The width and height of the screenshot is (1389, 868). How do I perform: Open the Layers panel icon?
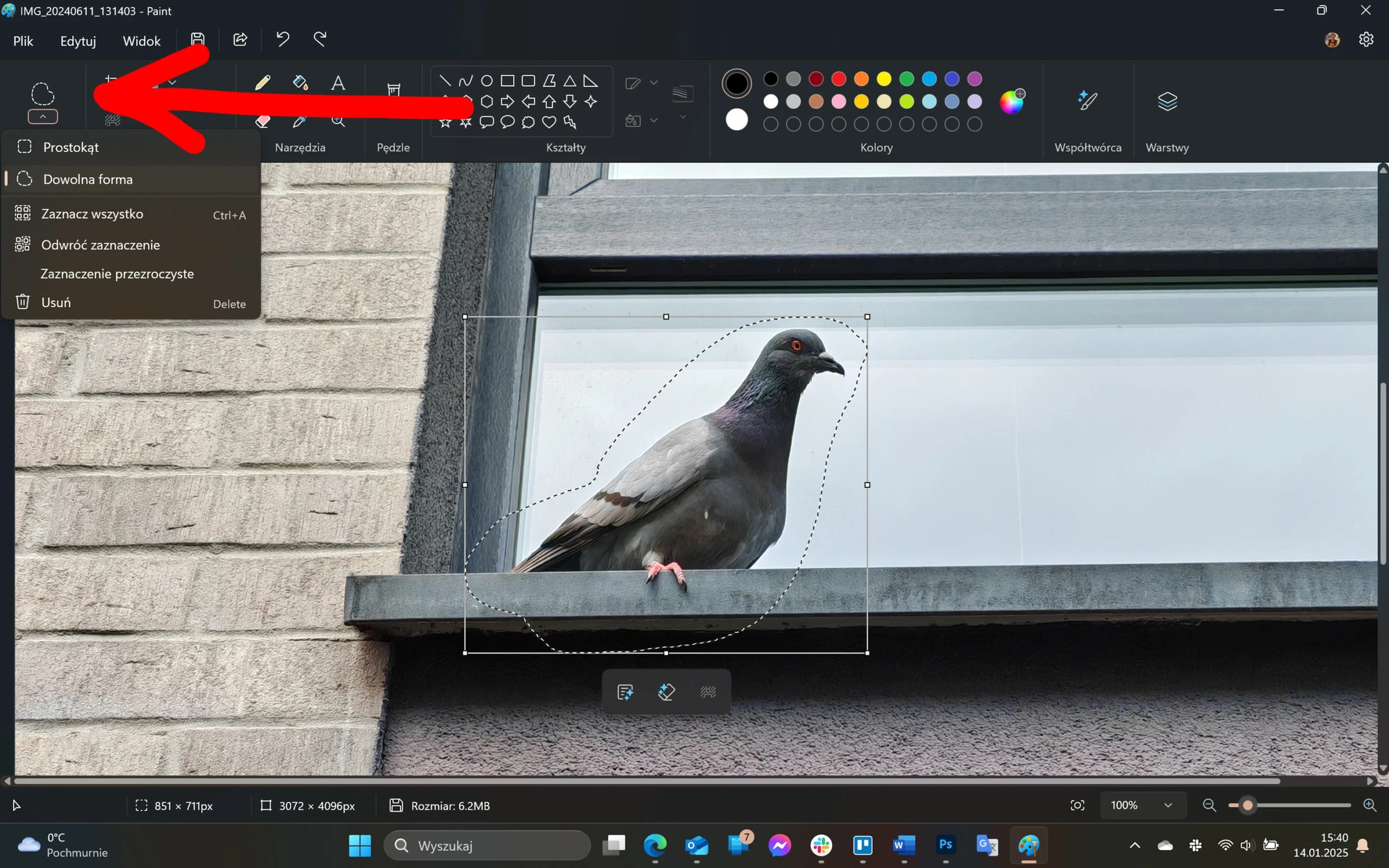[1167, 101]
